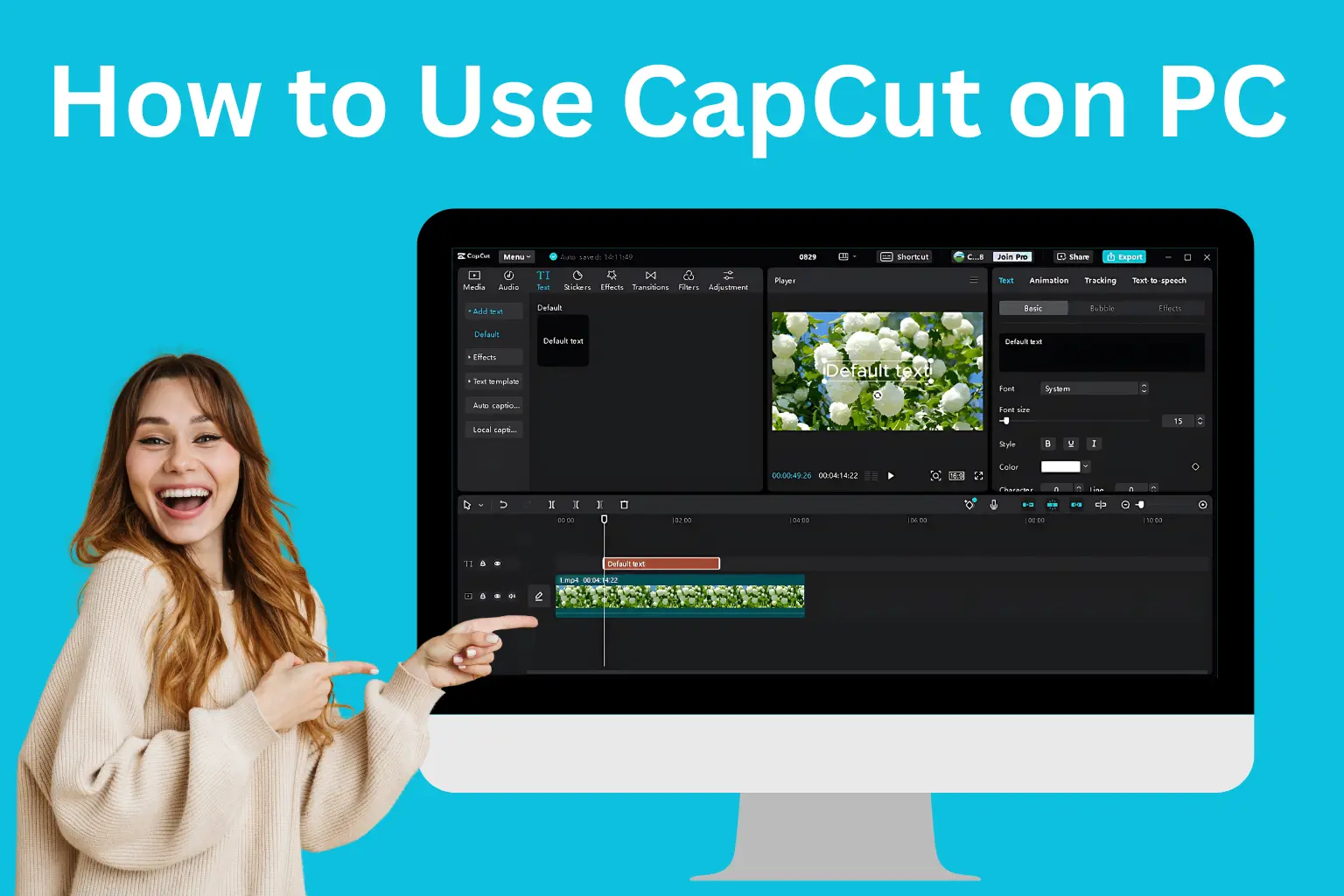Click the undo arrow in timeline toolbar
Screen dimensions: 1344x896
[x=503, y=505]
